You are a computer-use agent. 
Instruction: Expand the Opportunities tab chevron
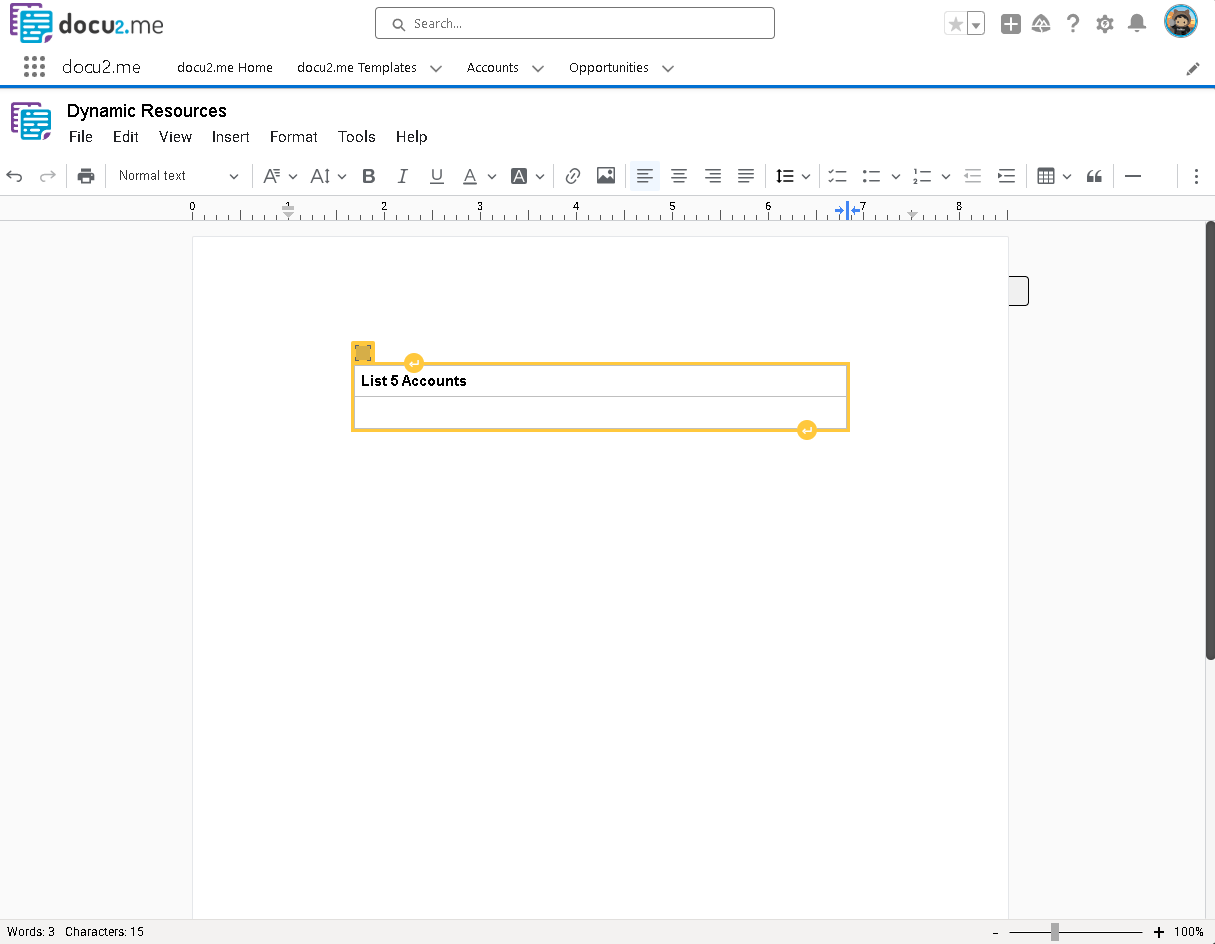pos(668,68)
